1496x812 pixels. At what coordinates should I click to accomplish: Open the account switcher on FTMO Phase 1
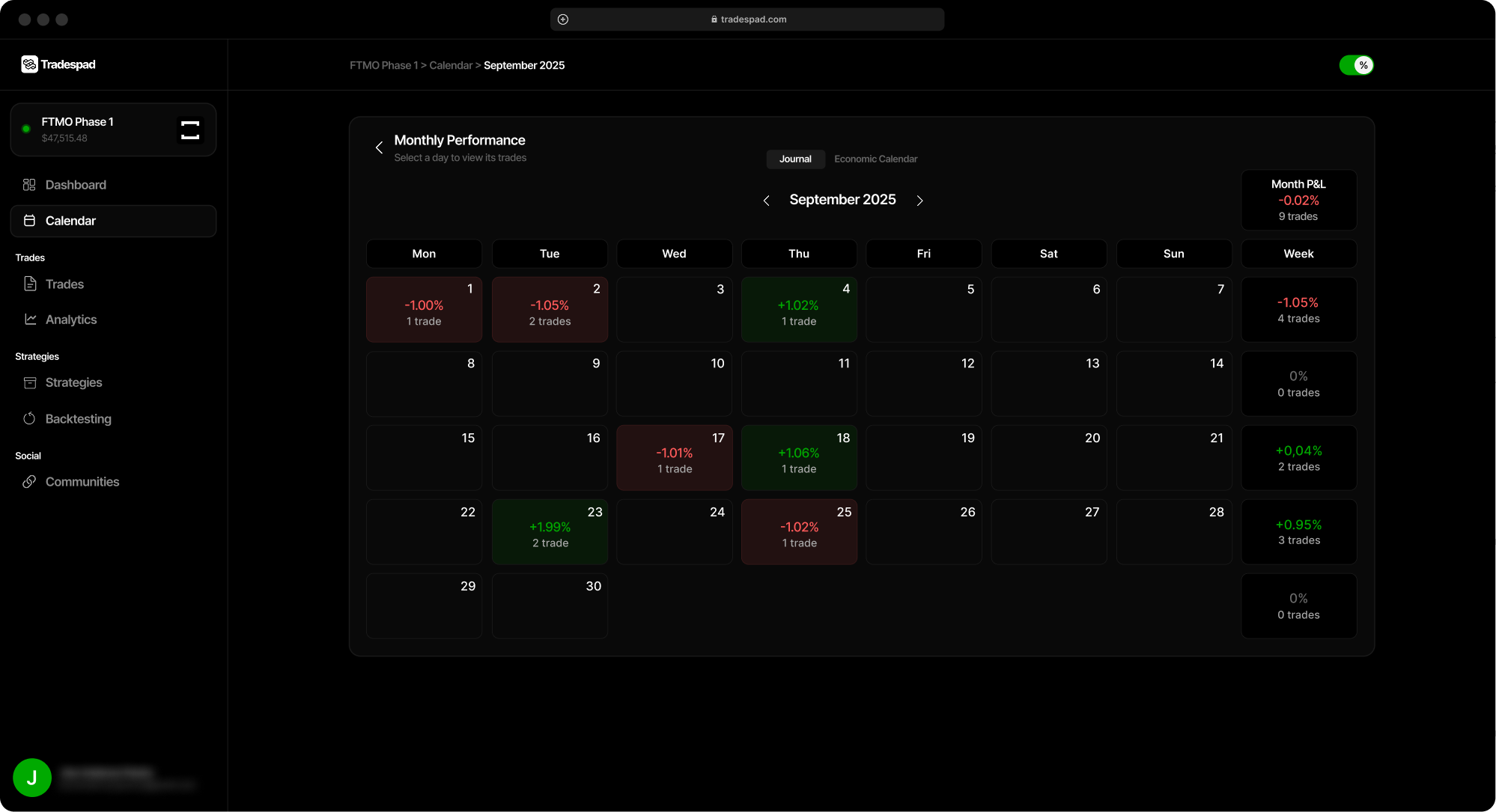(190, 129)
